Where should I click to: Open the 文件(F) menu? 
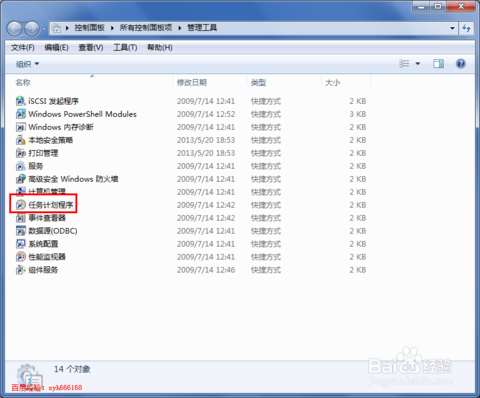(x=23, y=48)
